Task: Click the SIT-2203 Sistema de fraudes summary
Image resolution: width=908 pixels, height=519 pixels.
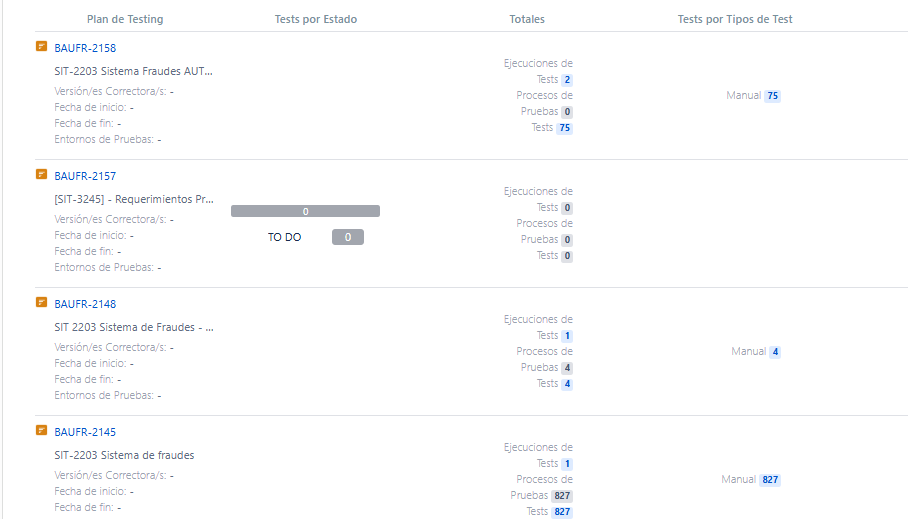Action: [x=124, y=455]
